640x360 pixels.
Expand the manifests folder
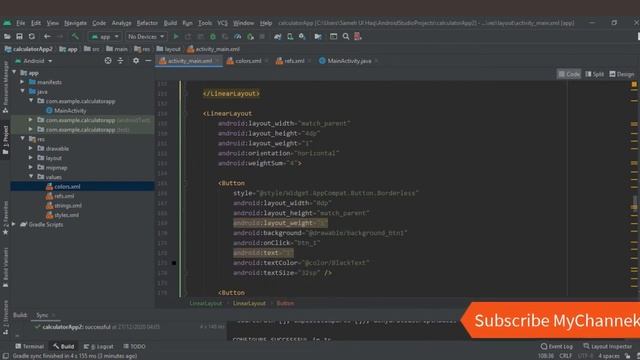pyautogui.click(x=22, y=82)
